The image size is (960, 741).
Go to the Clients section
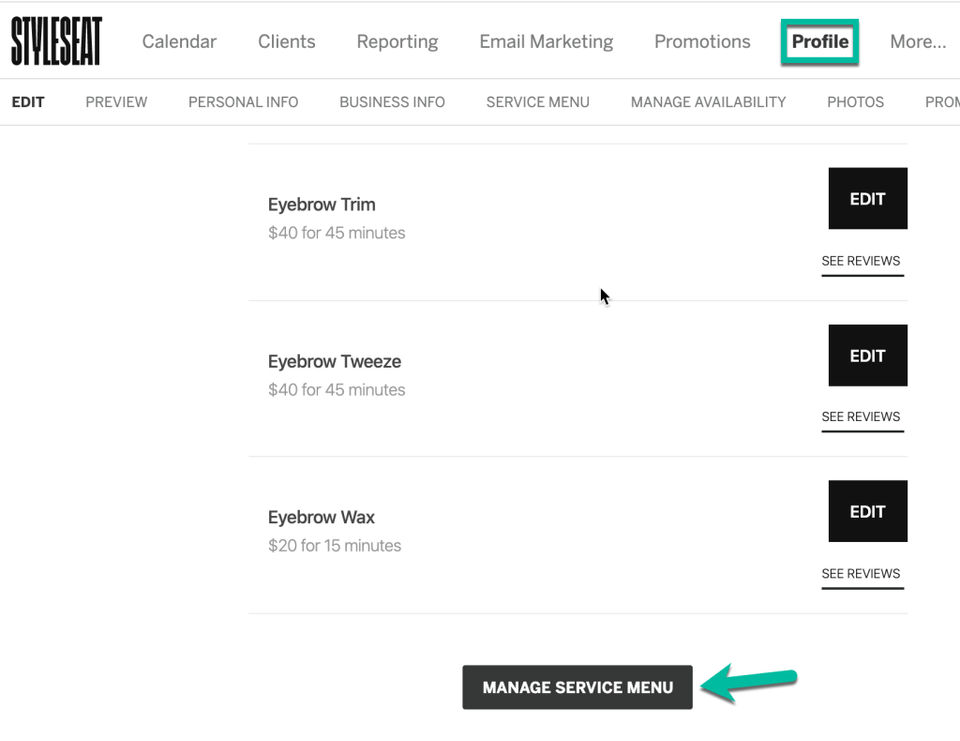(x=286, y=42)
